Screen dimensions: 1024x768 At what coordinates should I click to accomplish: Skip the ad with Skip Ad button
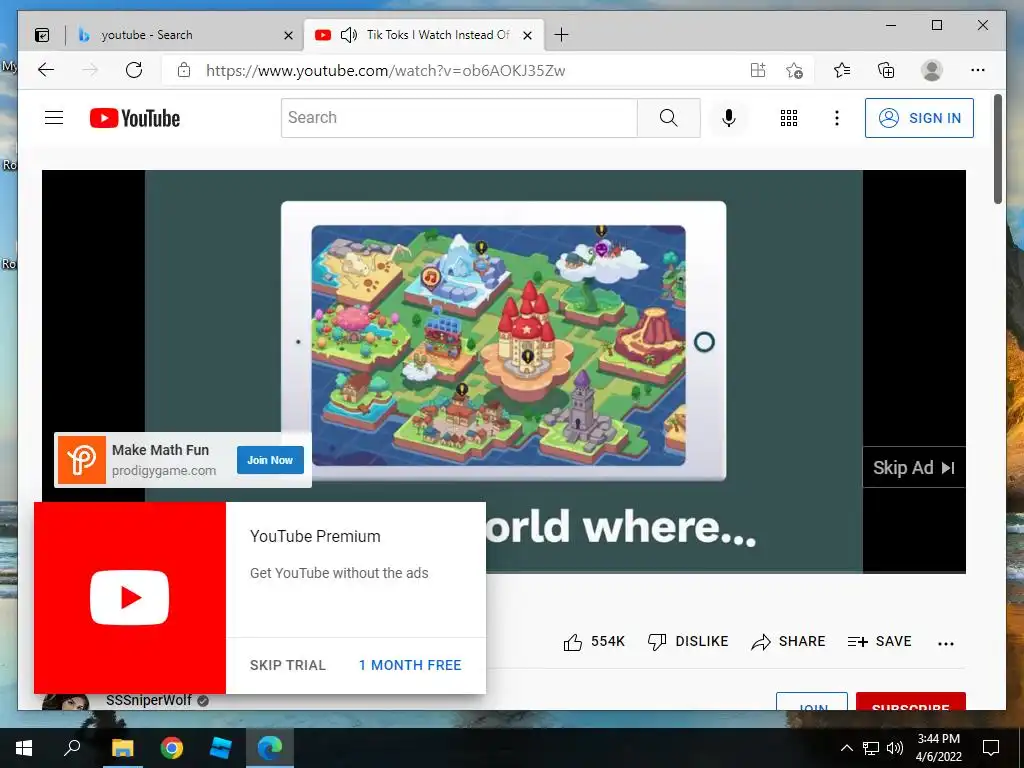click(914, 468)
